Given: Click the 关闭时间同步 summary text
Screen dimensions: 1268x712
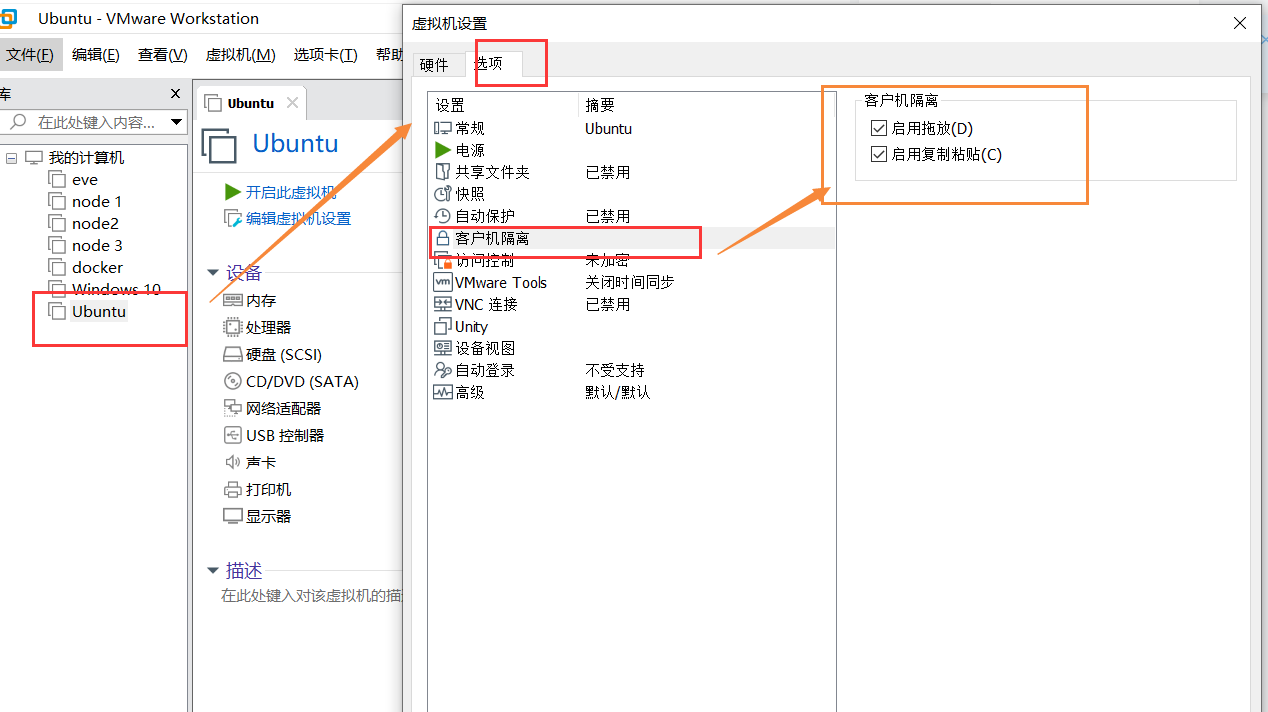Looking at the screenshot, I should click(630, 282).
